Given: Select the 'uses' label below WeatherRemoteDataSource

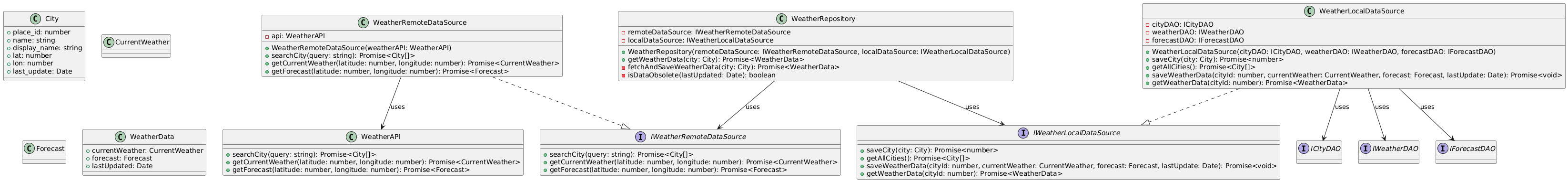Looking at the screenshot, I should point(397,107).
